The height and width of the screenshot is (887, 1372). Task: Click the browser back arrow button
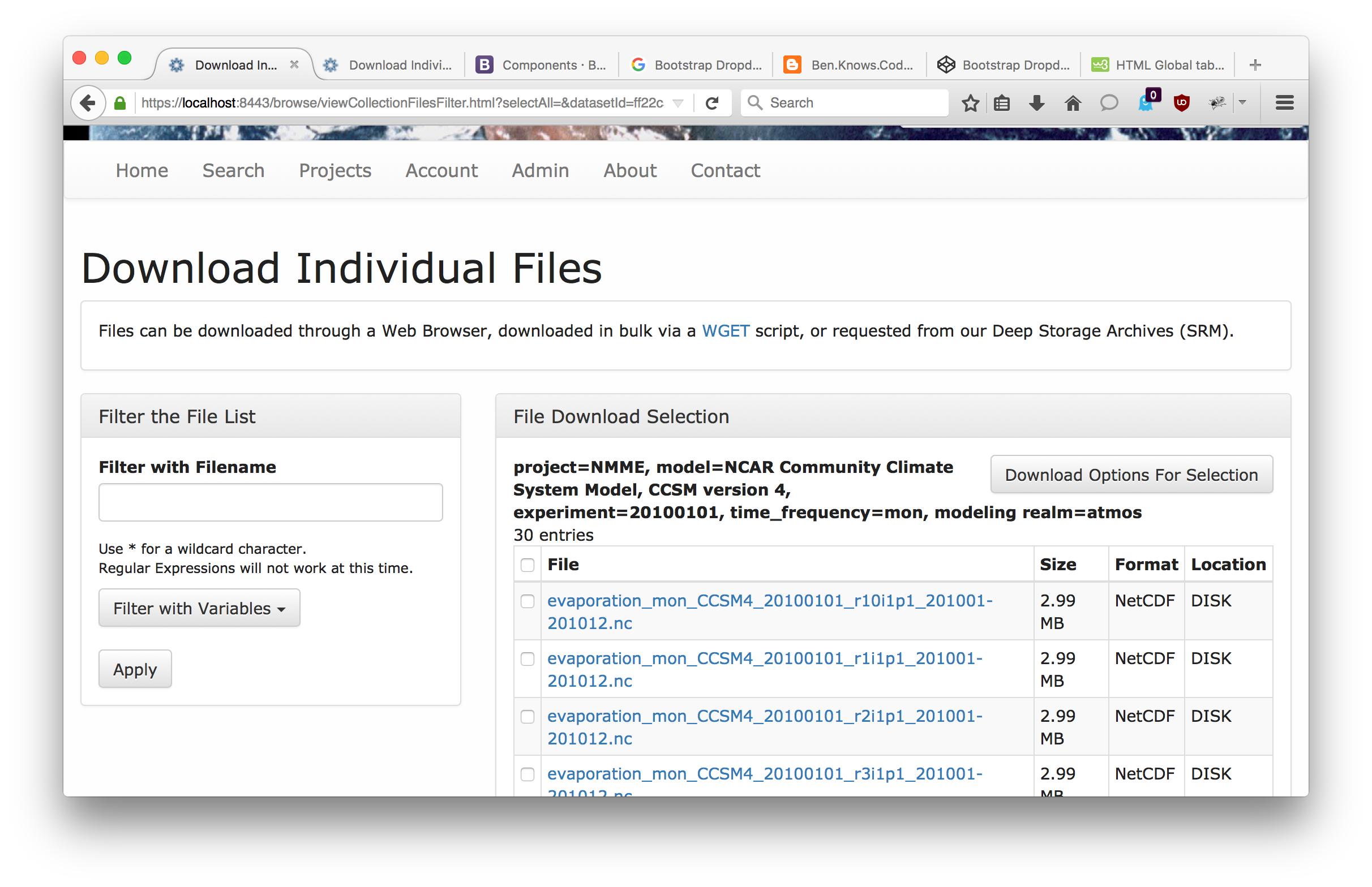coord(88,103)
